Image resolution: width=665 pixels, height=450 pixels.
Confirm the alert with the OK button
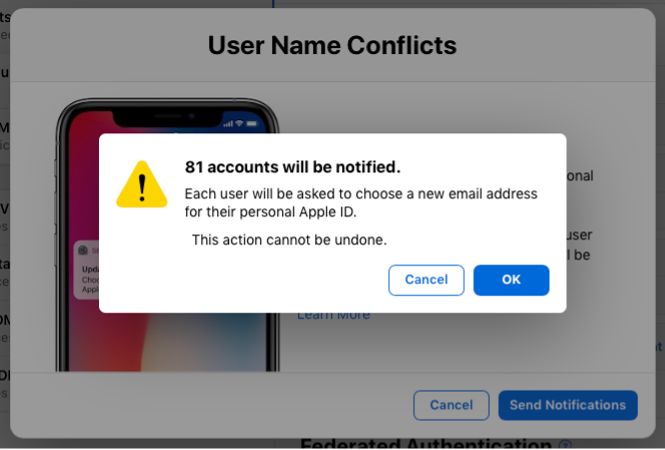tap(511, 280)
